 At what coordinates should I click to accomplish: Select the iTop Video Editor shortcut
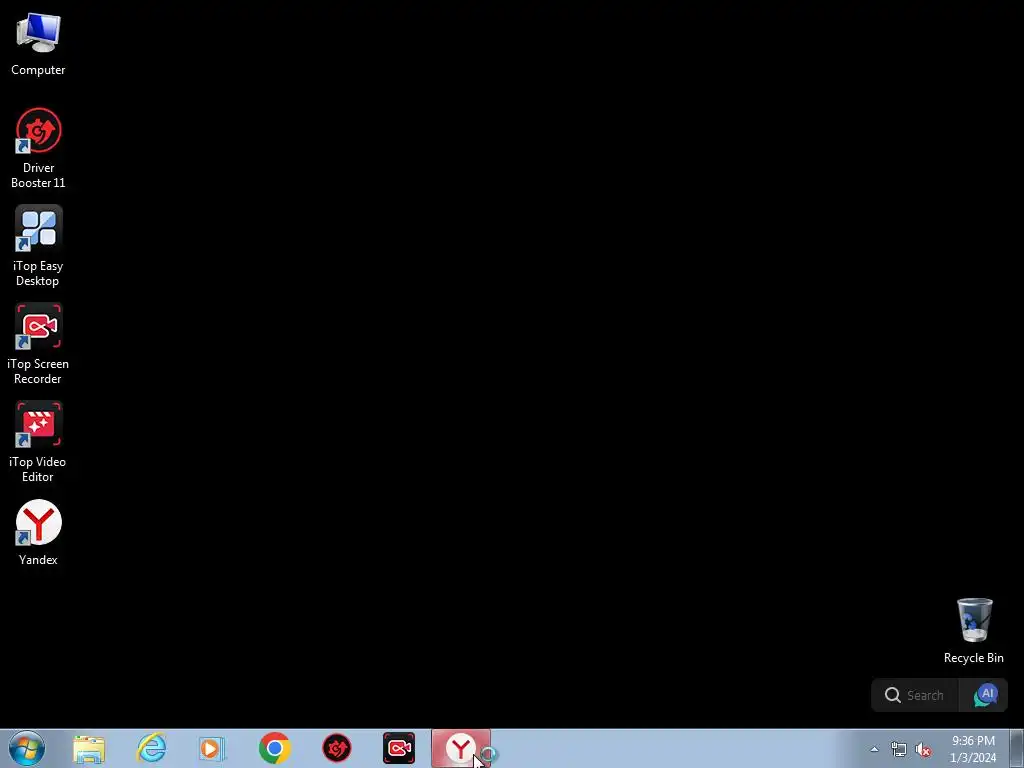point(38,442)
